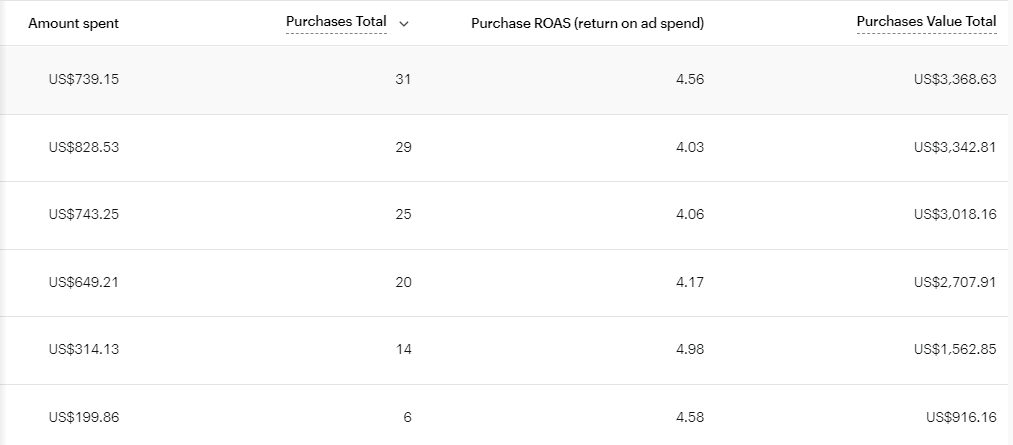
Task: Select the US$739.15 amount spent cell
Action: point(83,79)
